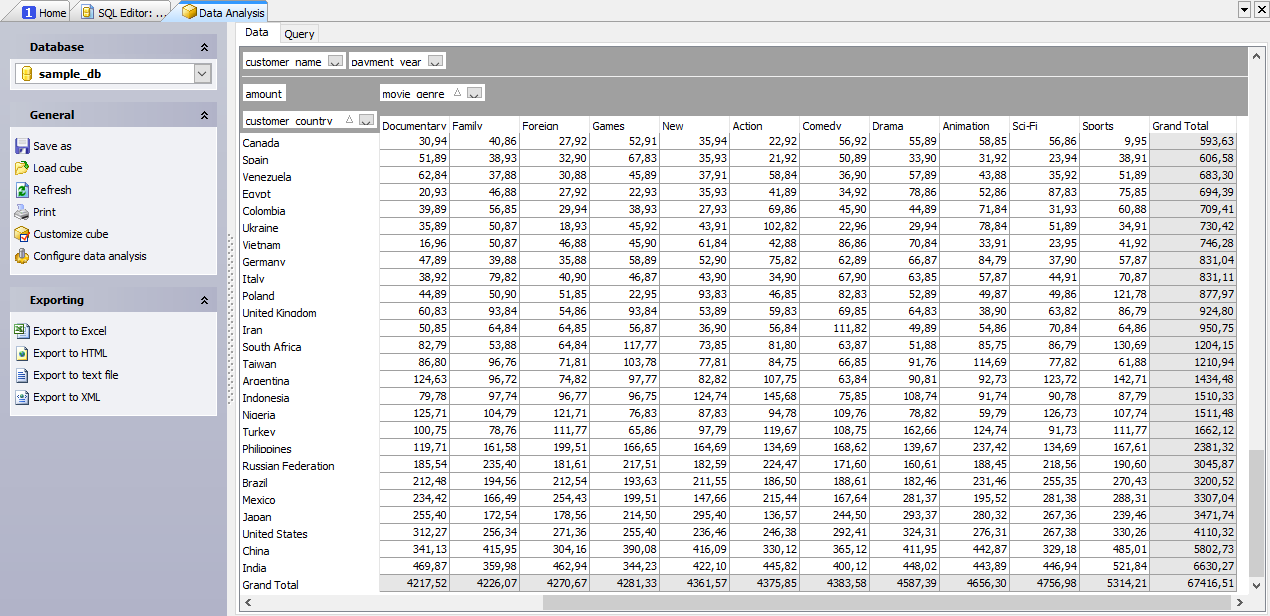
Task: Open the movie_genre field filter dropdown
Action: pos(475,93)
